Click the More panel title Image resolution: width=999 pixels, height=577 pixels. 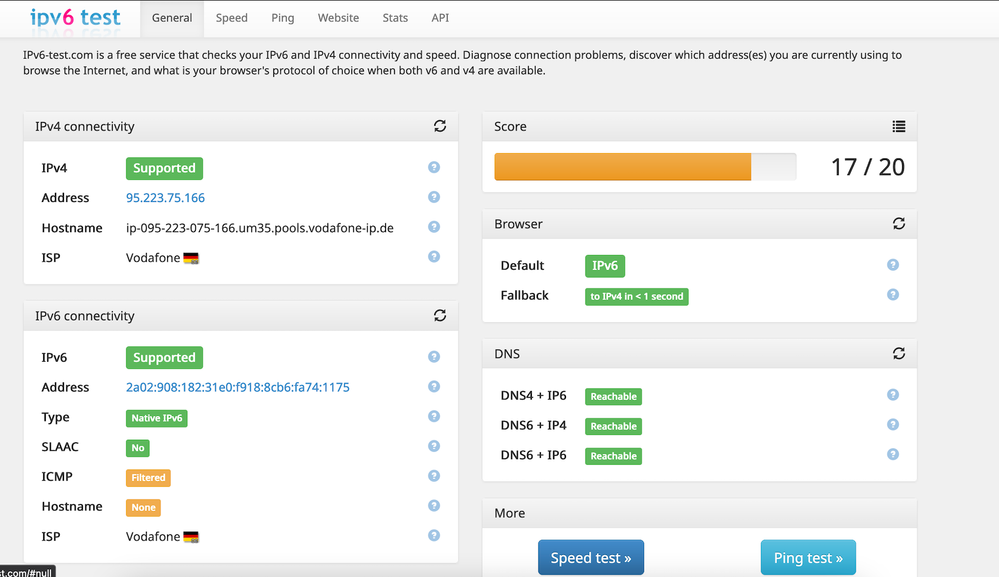(x=510, y=513)
